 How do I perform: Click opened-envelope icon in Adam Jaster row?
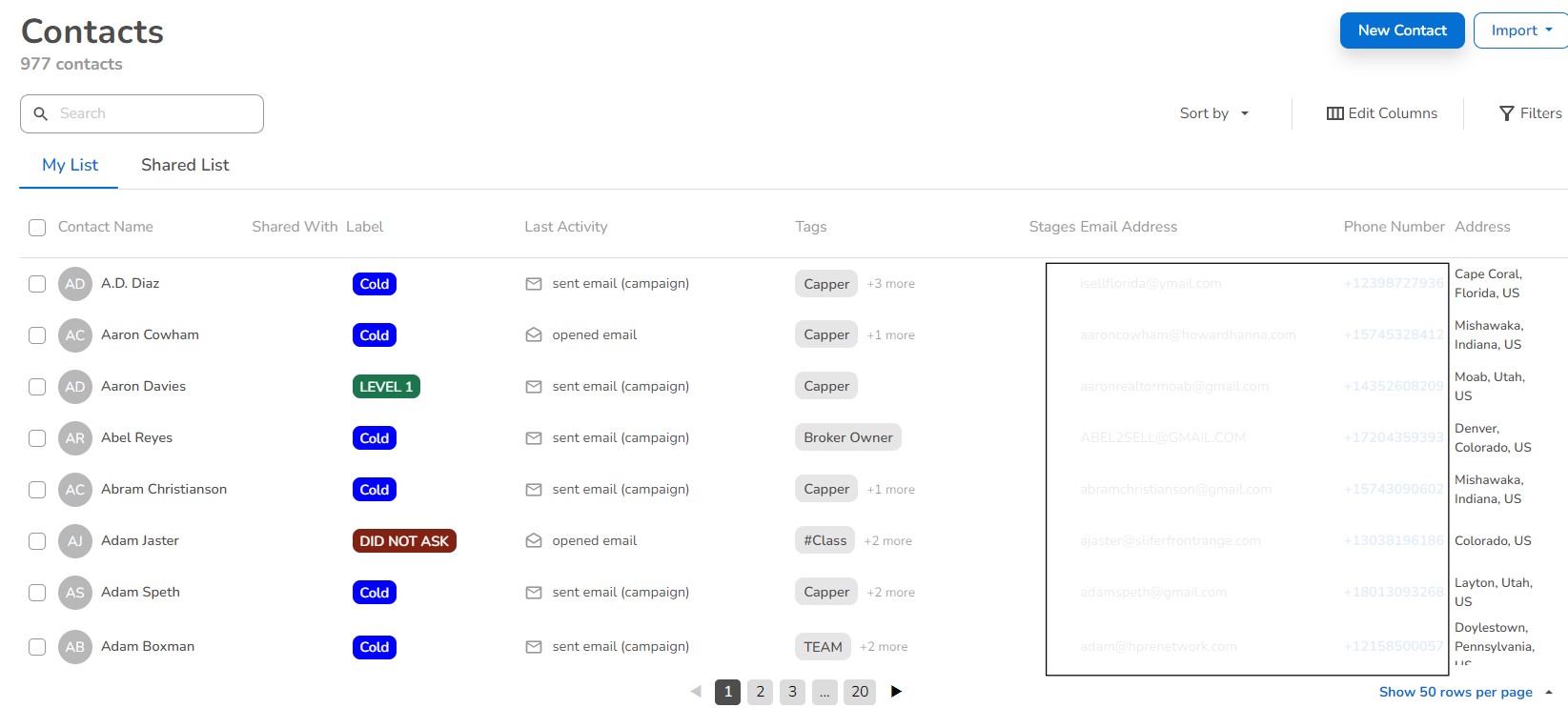[x=534, y=540]
